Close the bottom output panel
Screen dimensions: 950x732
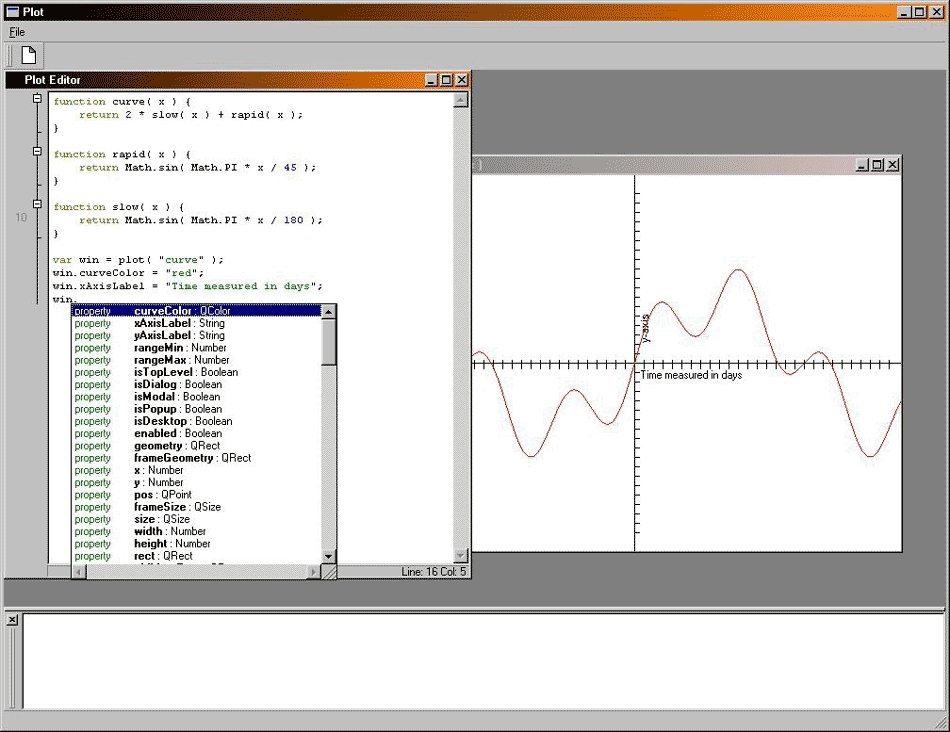(12, 620)
